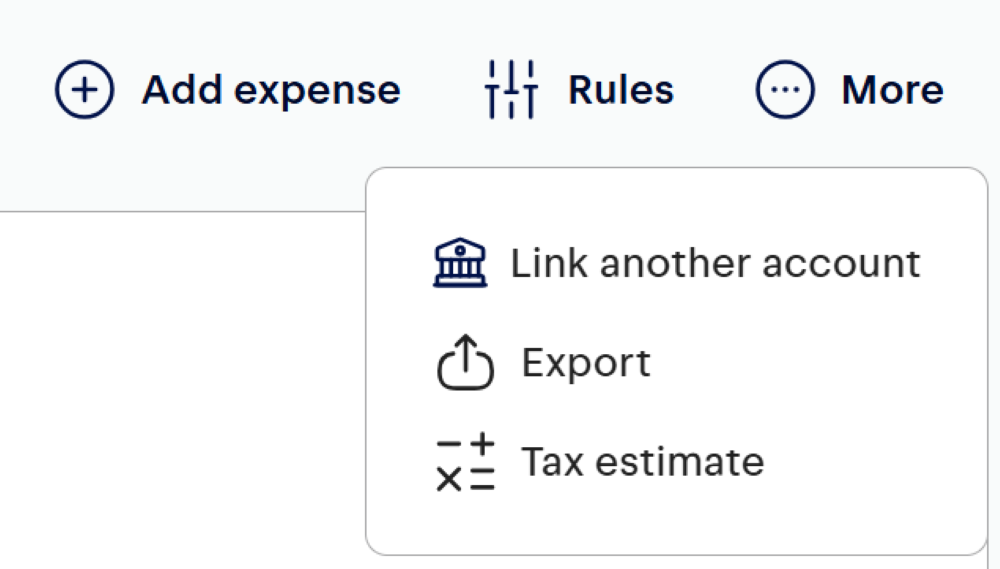Choose the Export menu entry
This screenshot has width=1000, height=569.
pyautogui.click(x=544, y=362)
